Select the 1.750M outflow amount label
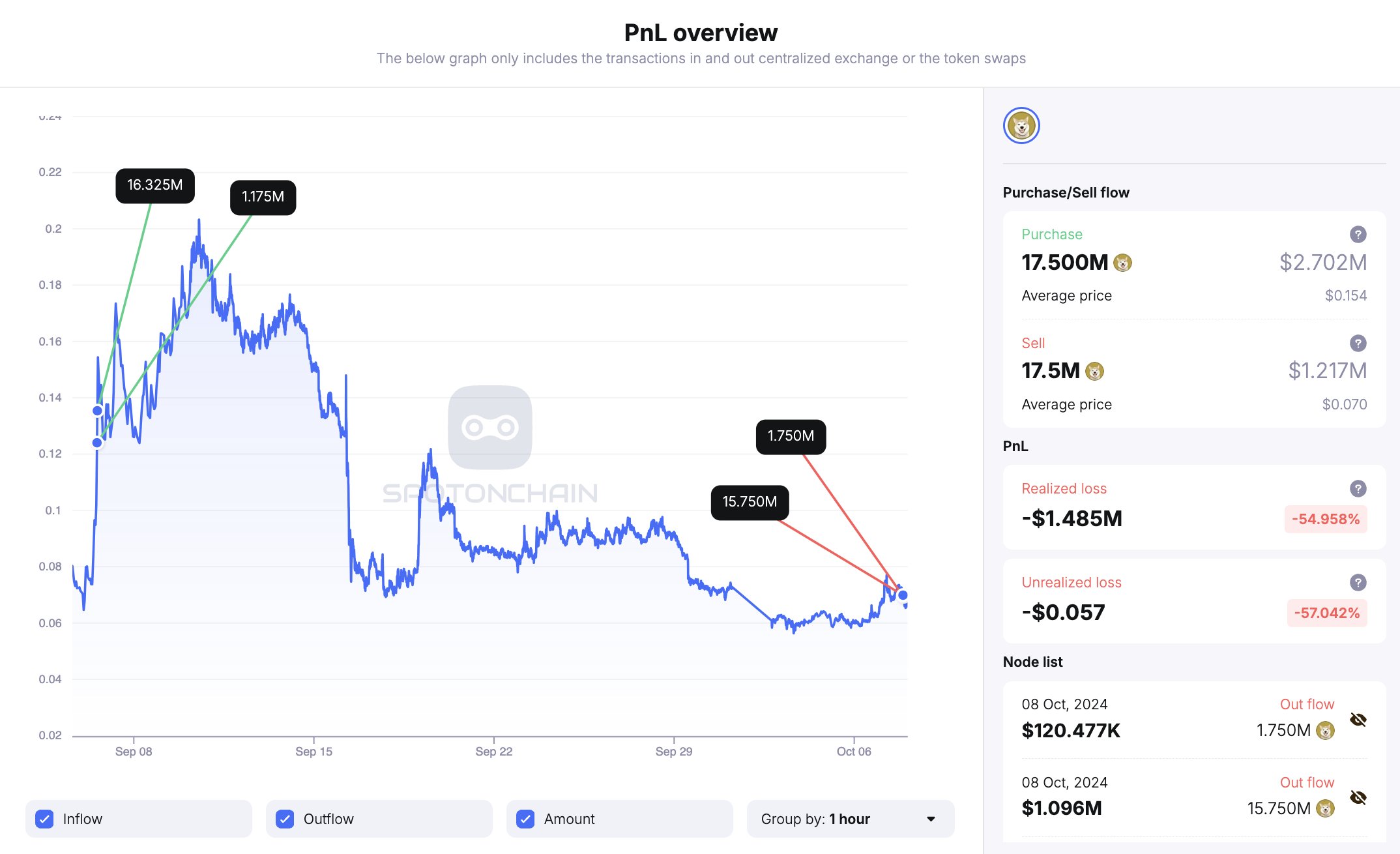The width and height of the screenshot is (1400, 854). coord(791,436)
